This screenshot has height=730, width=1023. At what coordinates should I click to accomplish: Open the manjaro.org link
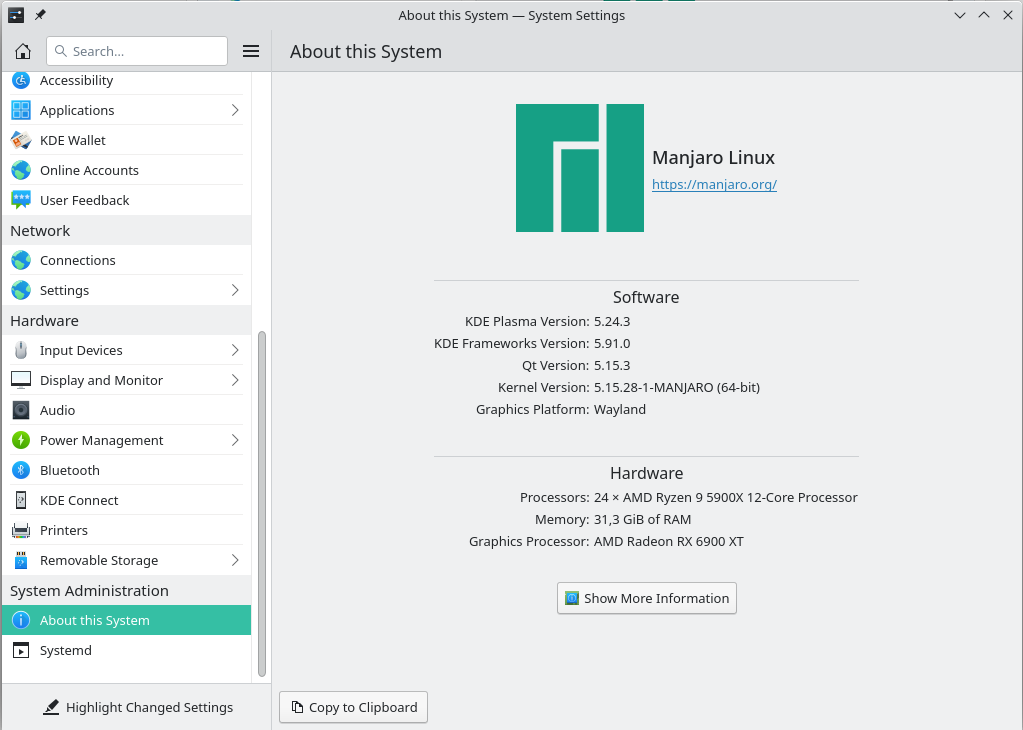(714, 185)
